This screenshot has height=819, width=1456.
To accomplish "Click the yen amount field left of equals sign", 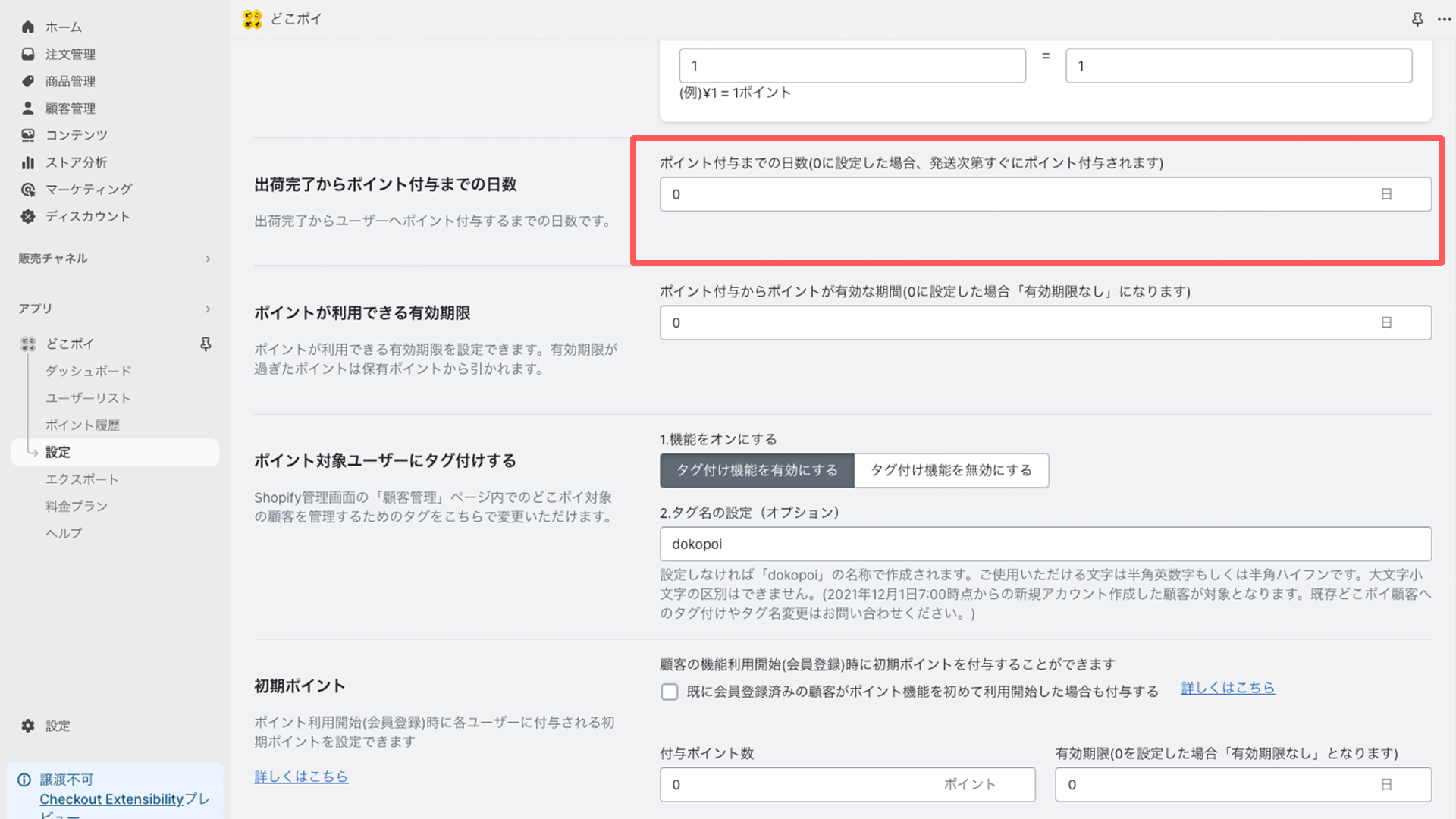I will (x=852, y=66).
